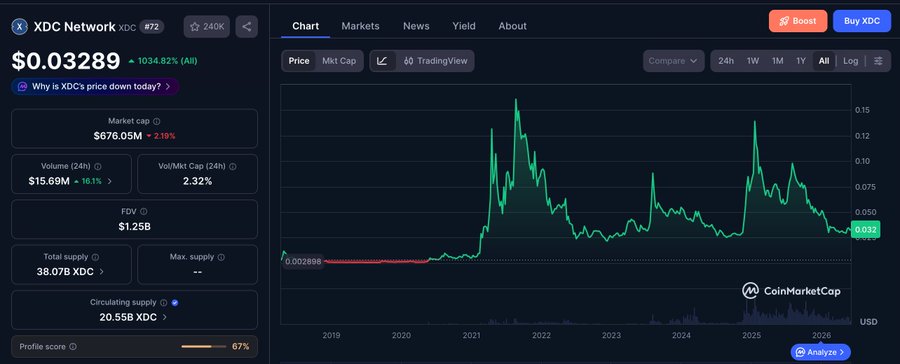The width and height of the screenshot is (900, 364).
Task: Click the verified badge beside Circulating supply
Action: point(175,303)
